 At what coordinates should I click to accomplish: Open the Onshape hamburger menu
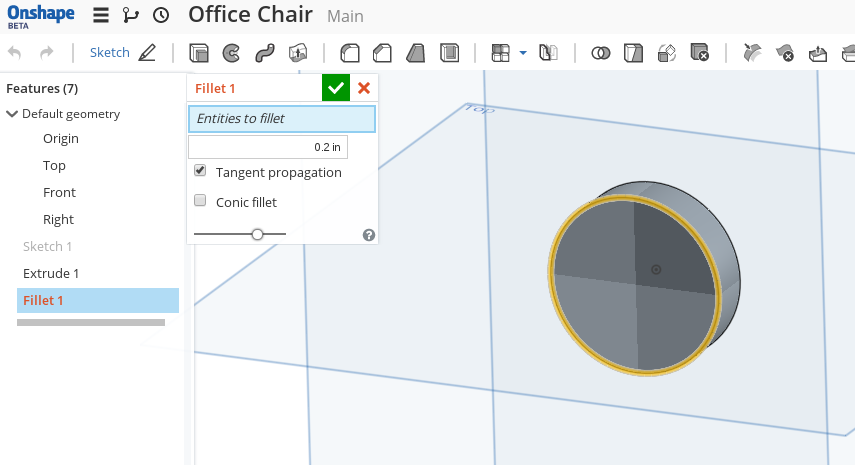click(x=101, y=16)
